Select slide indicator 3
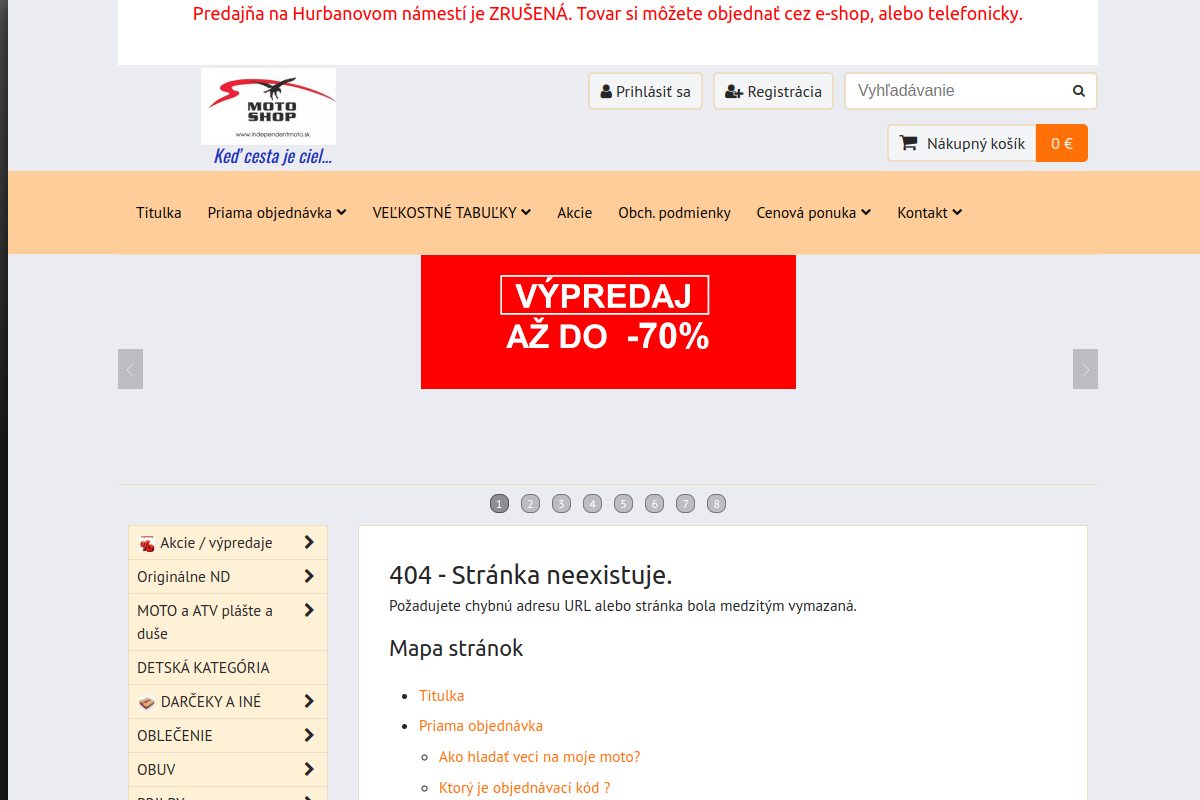The image size is (1200, 800). (562, 504)
